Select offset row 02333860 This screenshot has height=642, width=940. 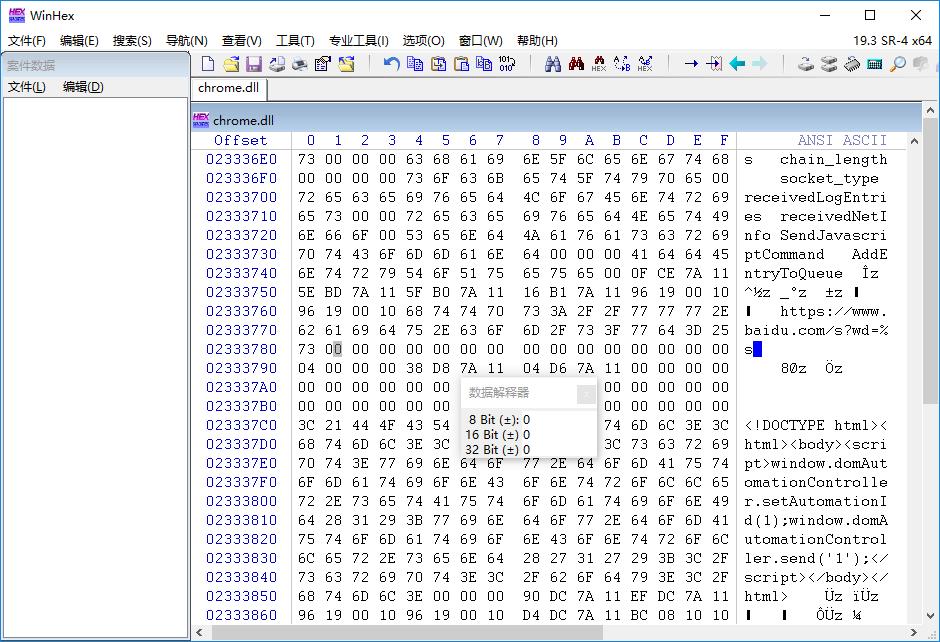(x=241, y=615)
